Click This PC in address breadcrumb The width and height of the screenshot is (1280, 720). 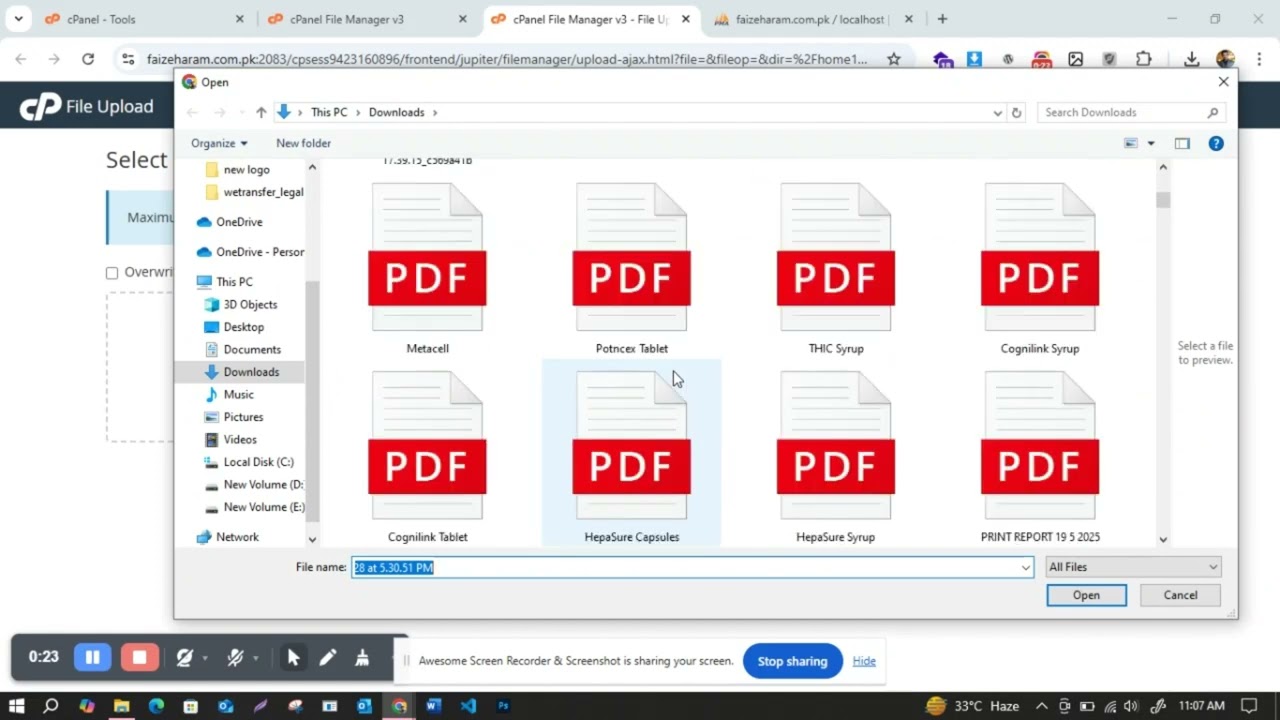tap(329, 112)
